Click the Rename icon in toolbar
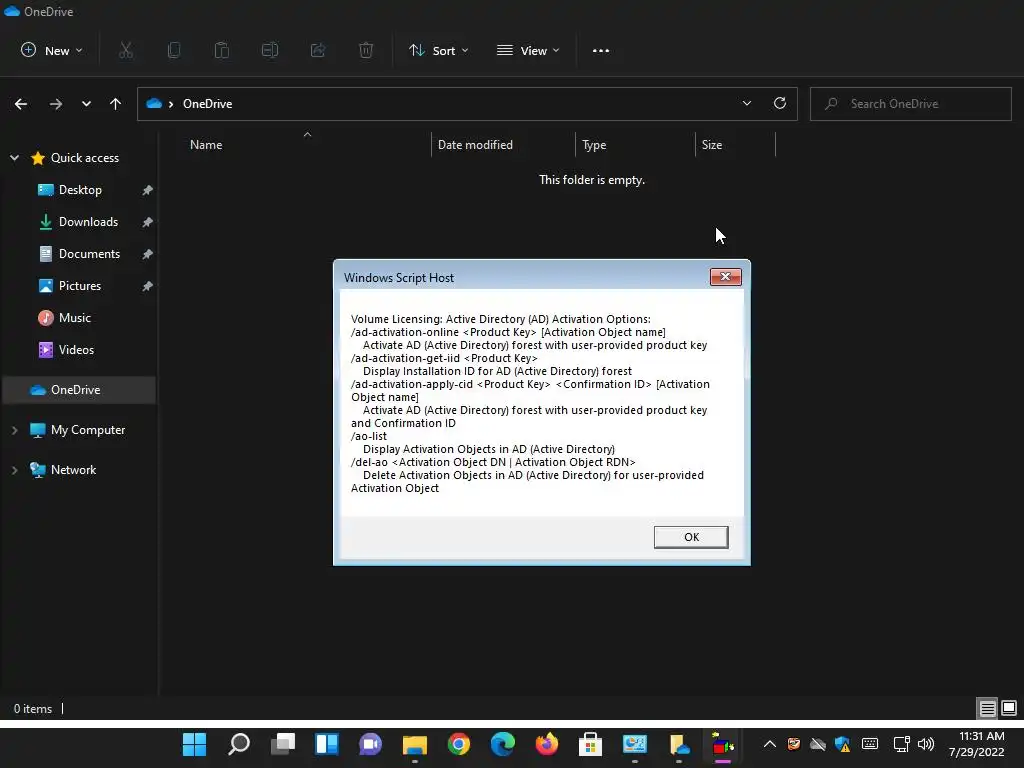 click(270, 50)
